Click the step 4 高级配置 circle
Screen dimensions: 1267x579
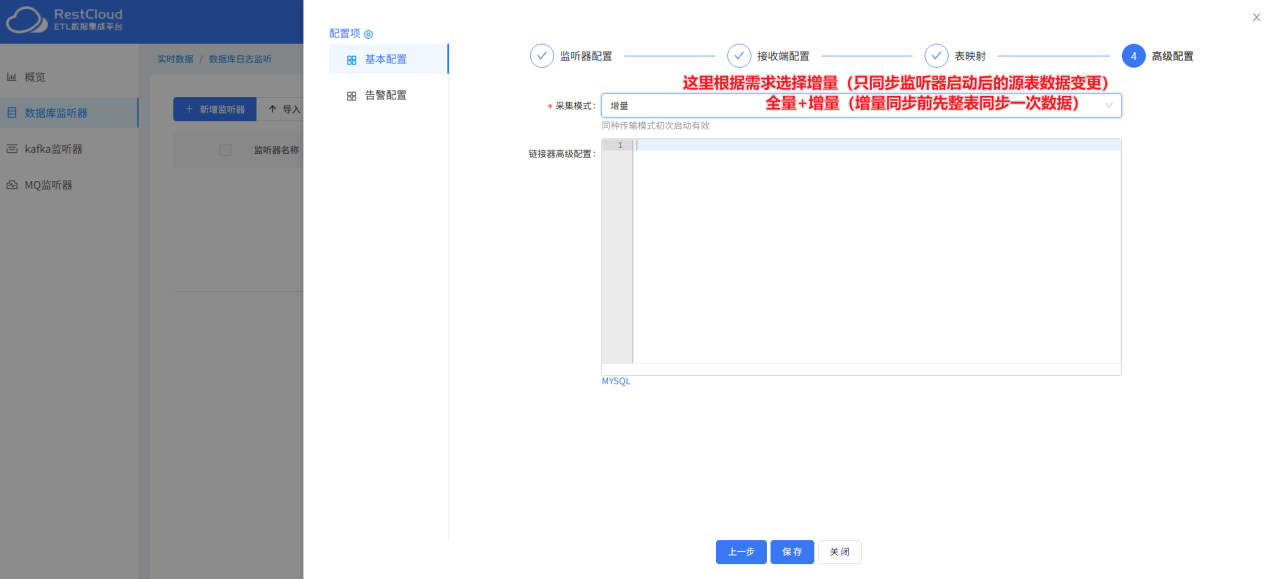coord(1134,56)
